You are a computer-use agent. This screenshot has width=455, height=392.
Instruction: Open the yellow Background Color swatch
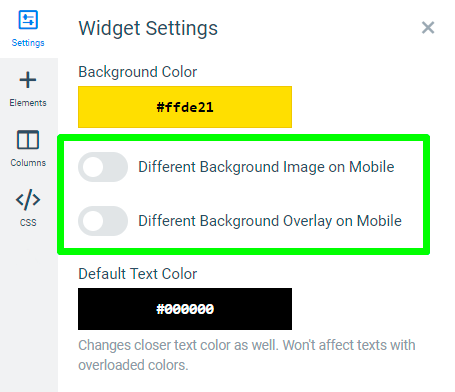(185, 107)
